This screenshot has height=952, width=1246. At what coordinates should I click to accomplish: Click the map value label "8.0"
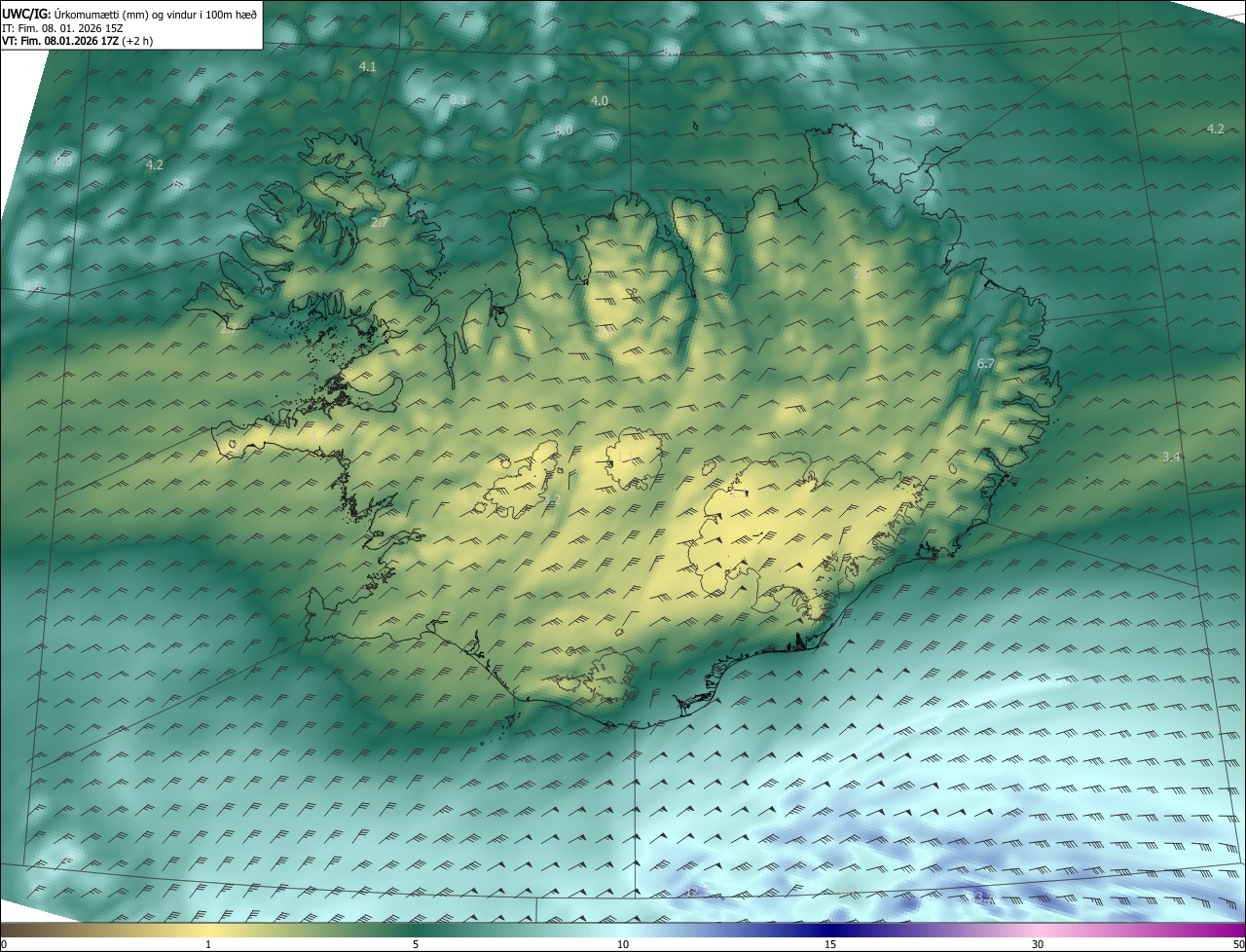pyautogui.click(x=564, y=130)
